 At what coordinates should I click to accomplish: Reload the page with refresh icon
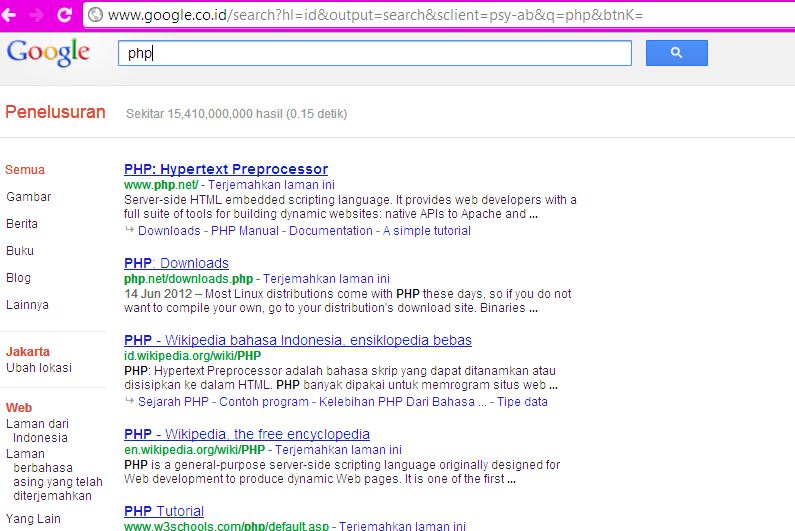point(64,15)
